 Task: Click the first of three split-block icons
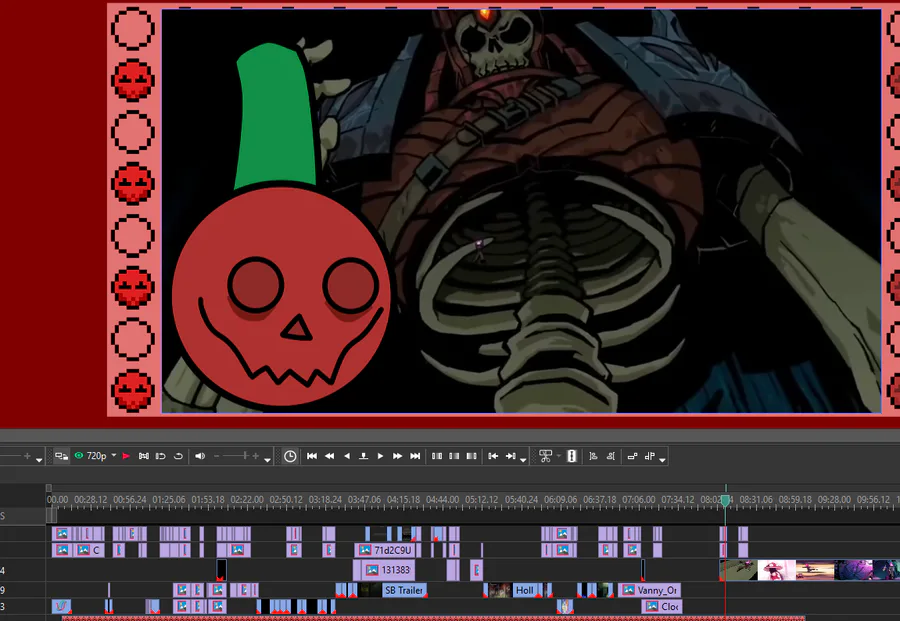437,456
